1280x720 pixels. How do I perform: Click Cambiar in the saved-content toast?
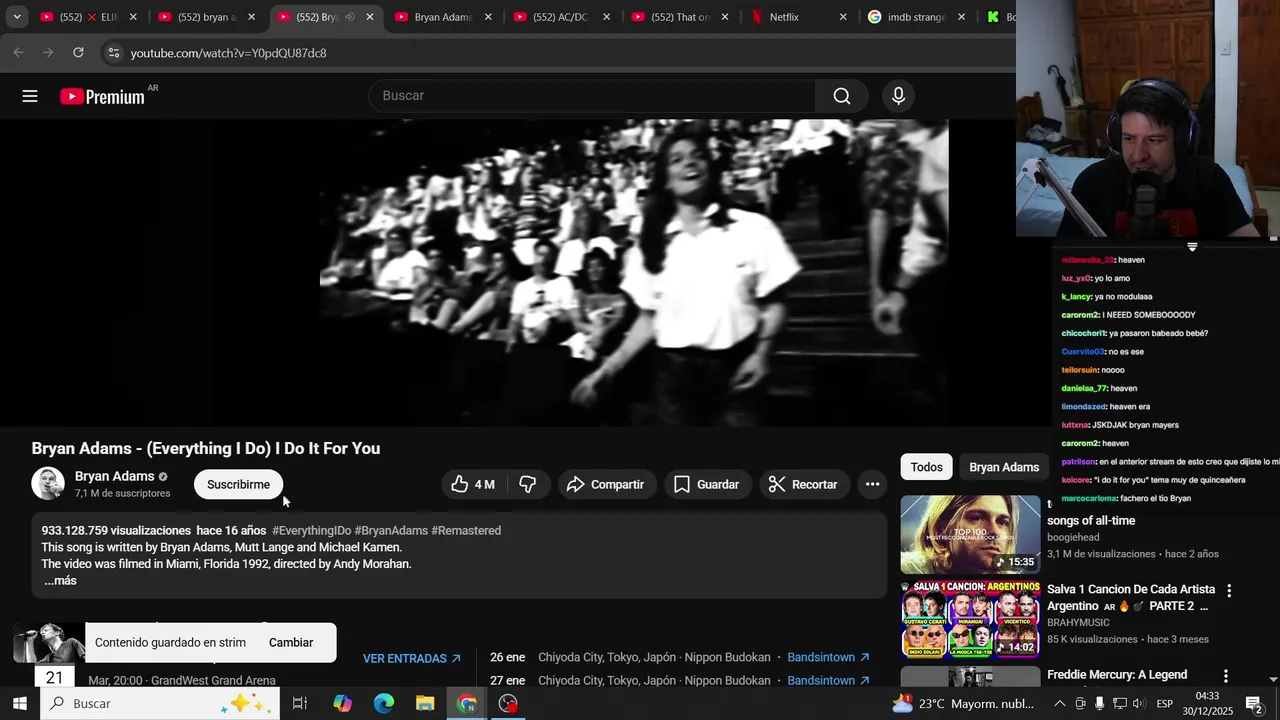point(291,643)
